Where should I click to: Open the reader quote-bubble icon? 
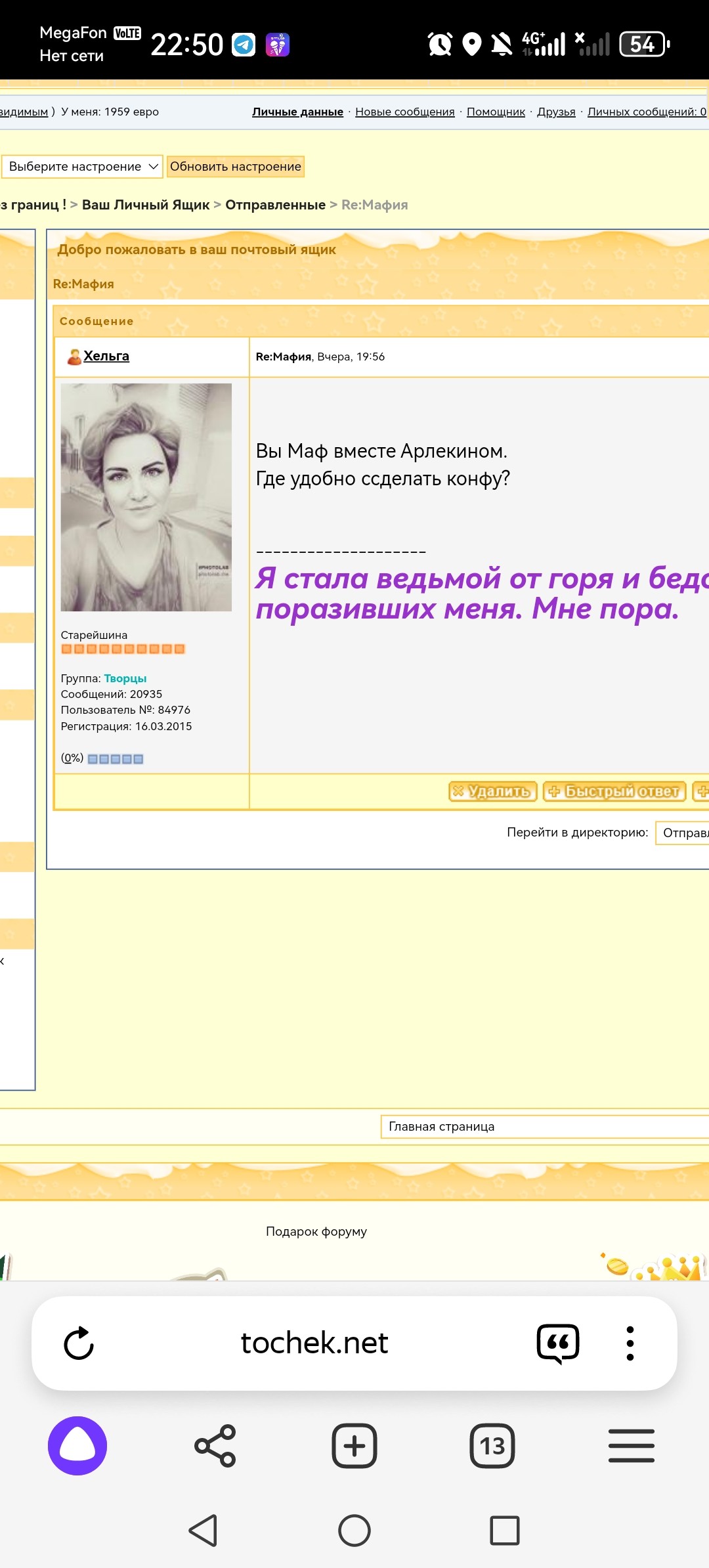(558, 1343)
